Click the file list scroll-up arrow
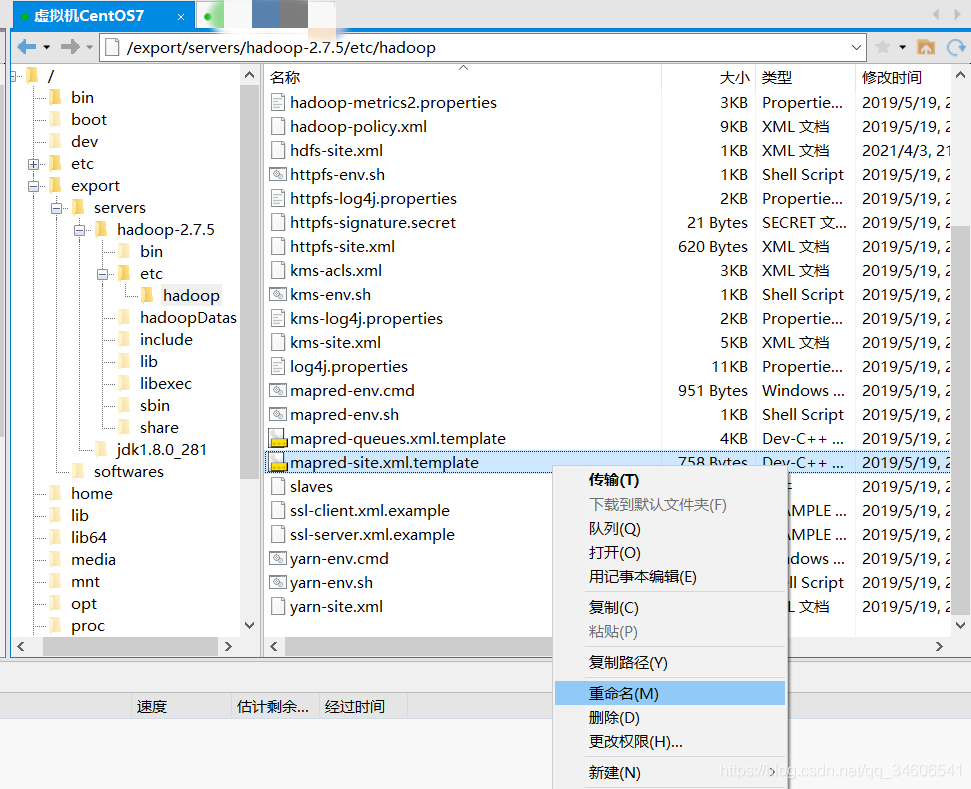 coord(960,75)
